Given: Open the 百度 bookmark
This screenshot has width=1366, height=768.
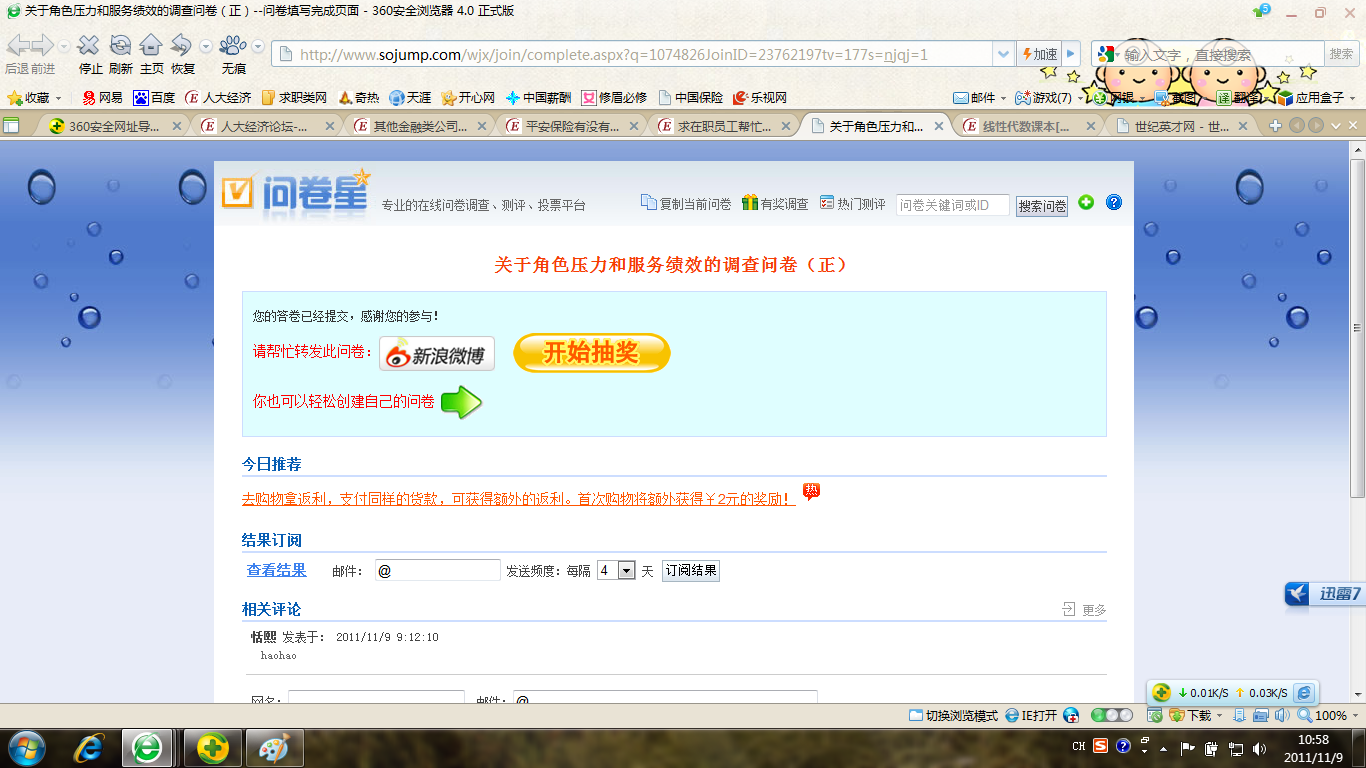Looking at the screenshot, I should click(x=154, y=98).
